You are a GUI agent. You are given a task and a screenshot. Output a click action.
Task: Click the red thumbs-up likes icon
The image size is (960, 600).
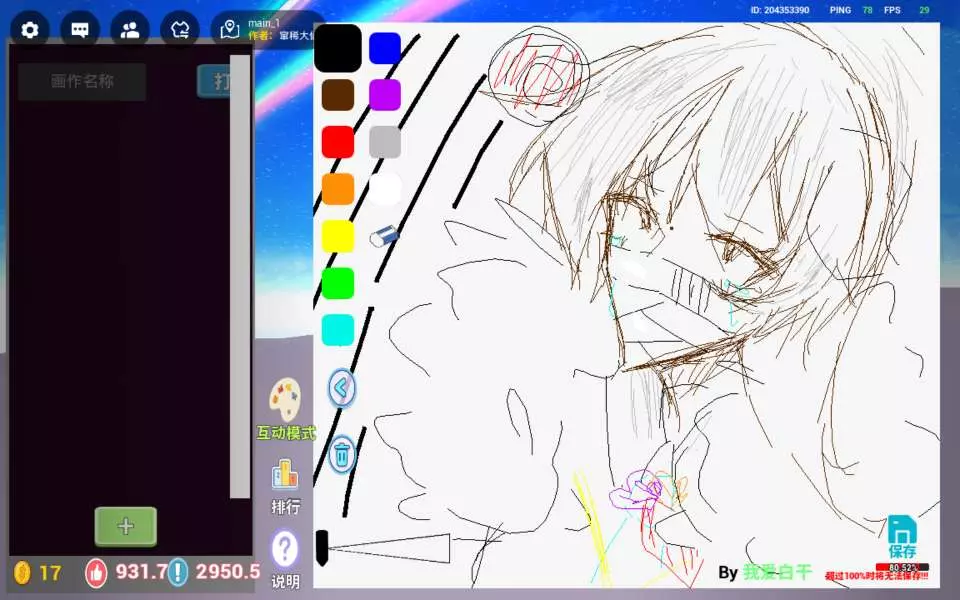(96, 572)
